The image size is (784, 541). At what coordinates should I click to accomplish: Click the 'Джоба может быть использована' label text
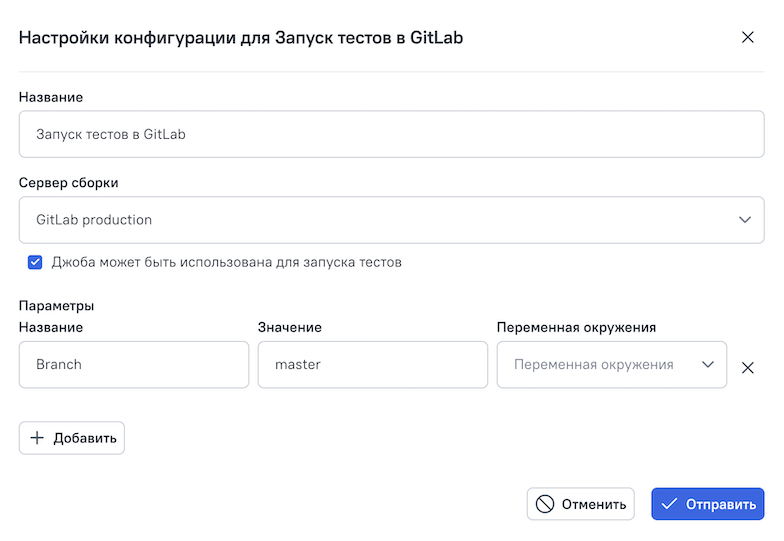point(226,263)
